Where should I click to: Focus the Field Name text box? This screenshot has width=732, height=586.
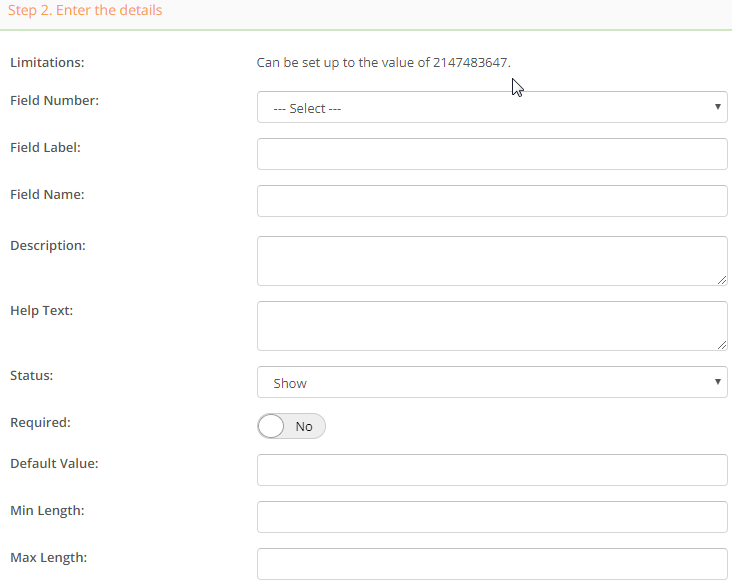[491, 201]
